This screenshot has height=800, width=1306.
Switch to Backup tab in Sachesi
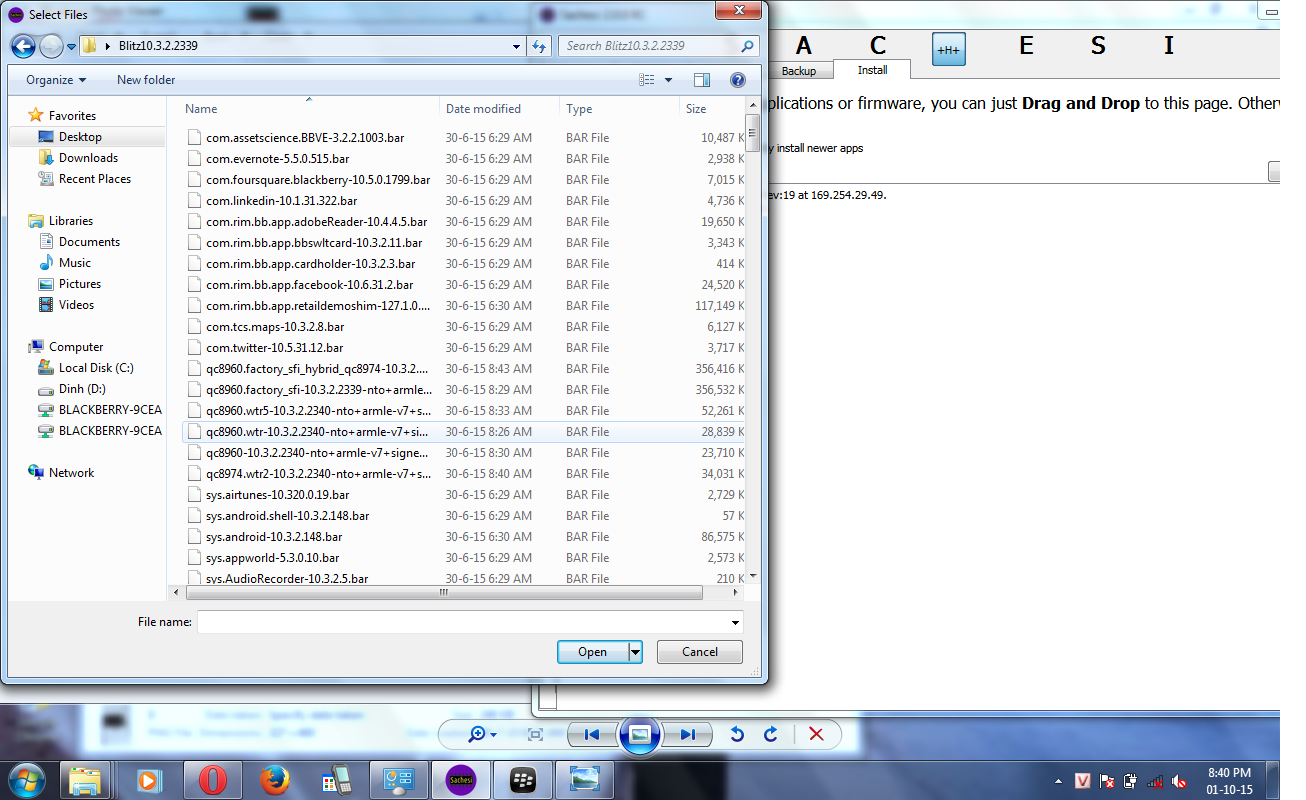point(799,71)
